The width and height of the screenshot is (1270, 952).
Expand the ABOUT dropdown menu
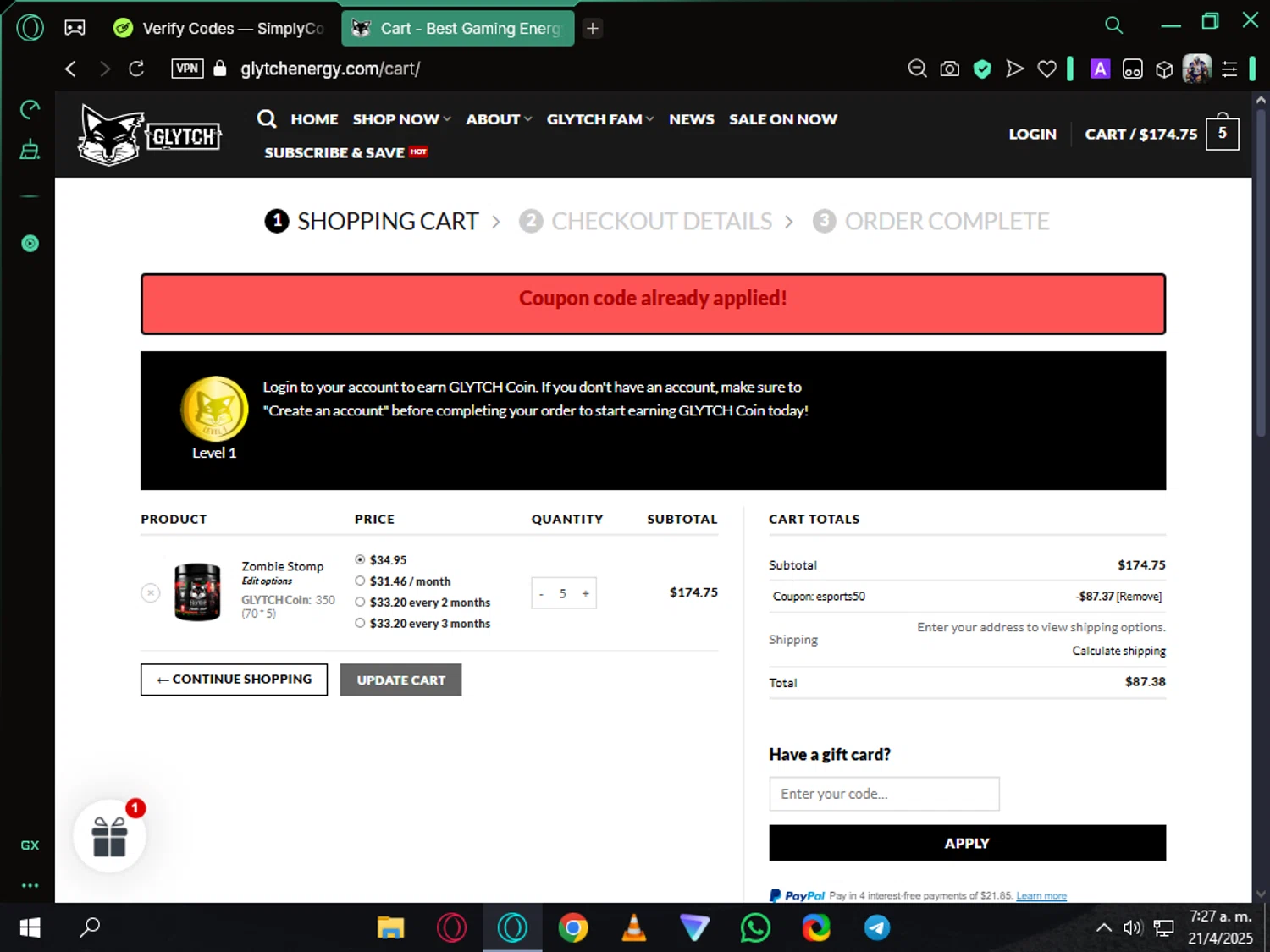coord(499,119)
